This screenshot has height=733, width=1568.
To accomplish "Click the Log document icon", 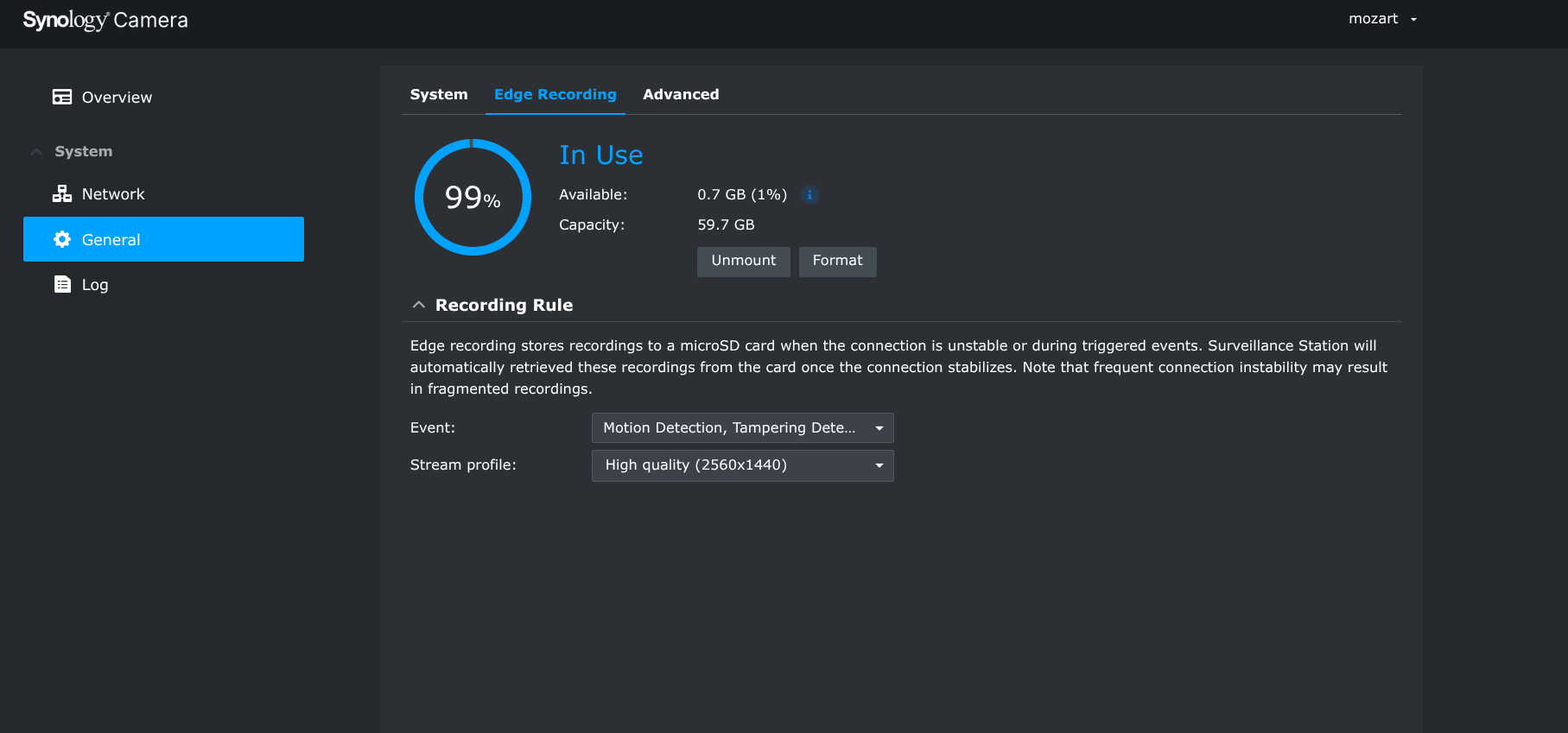I will point(62,284).
